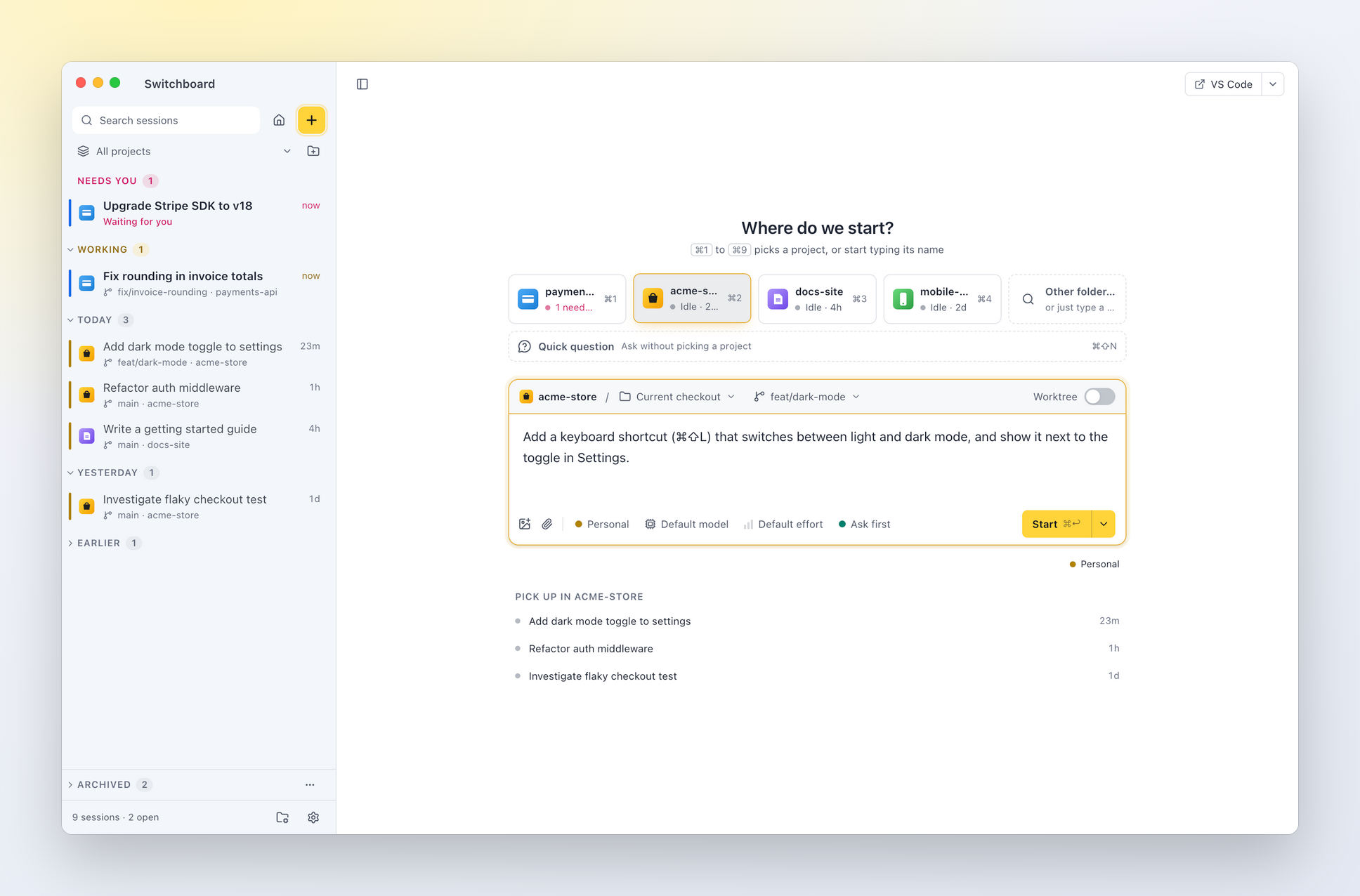This screenshot has height=896, width=1360.
Task: Create a new session with the plus button
Action: pyautogui.click(x=311, y=120)
